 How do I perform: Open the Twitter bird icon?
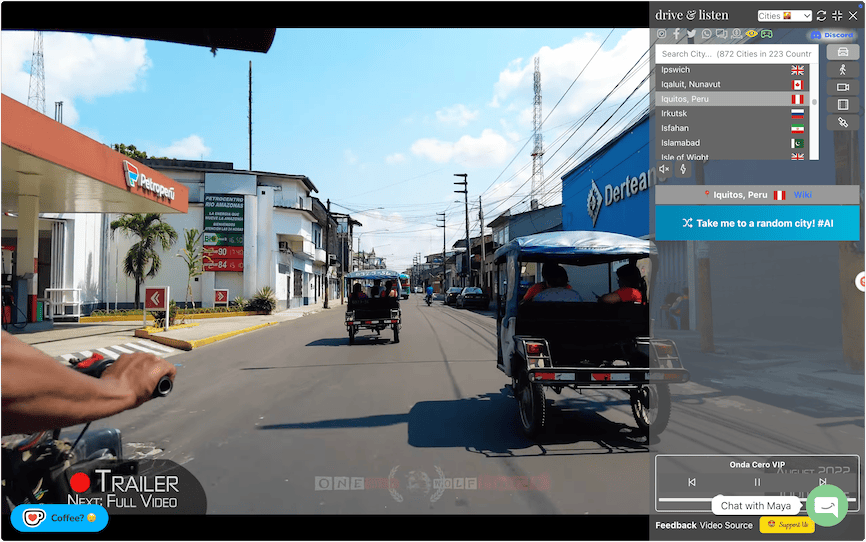691,34
